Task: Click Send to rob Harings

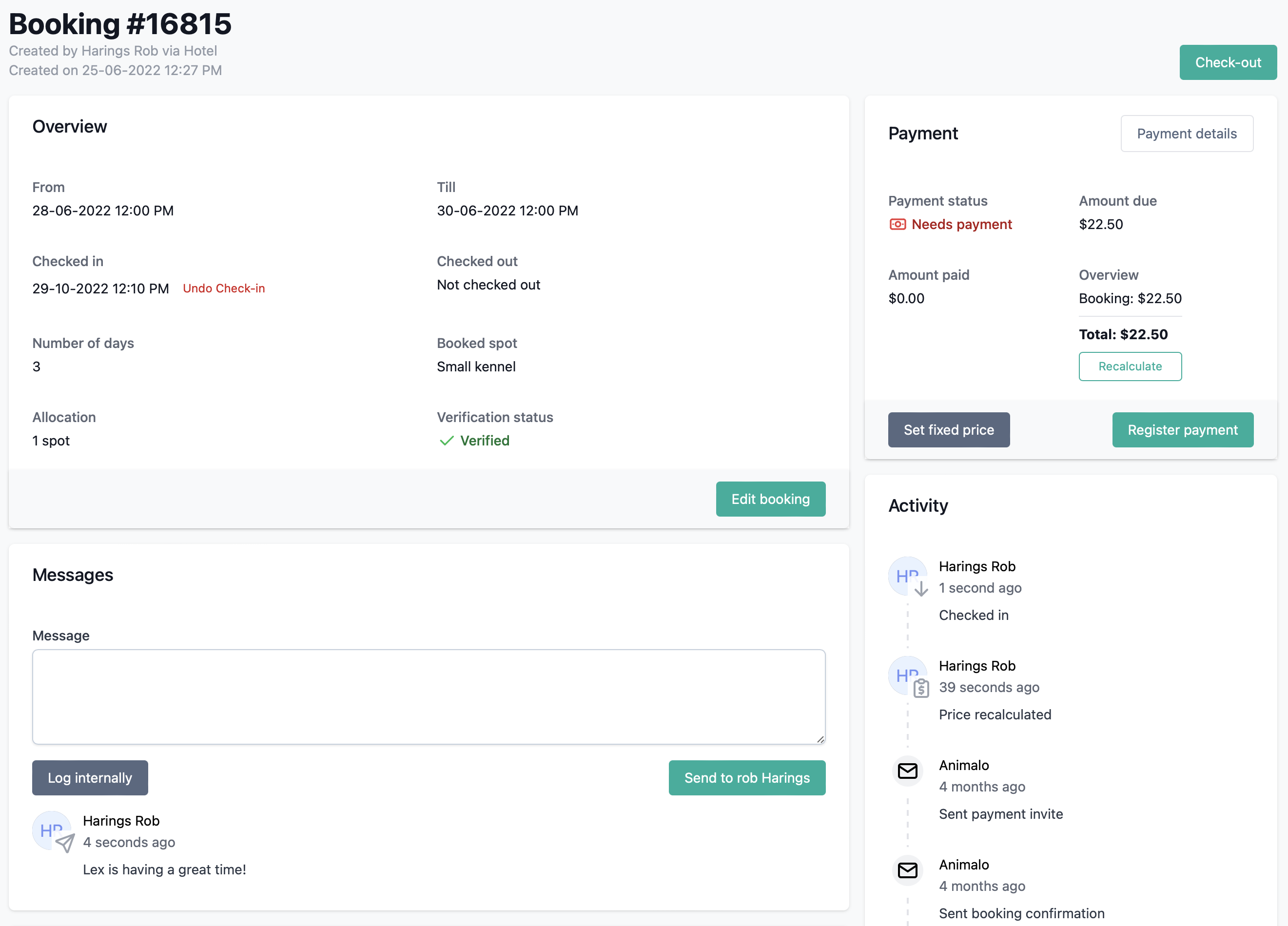Action: tap(747, 778)
